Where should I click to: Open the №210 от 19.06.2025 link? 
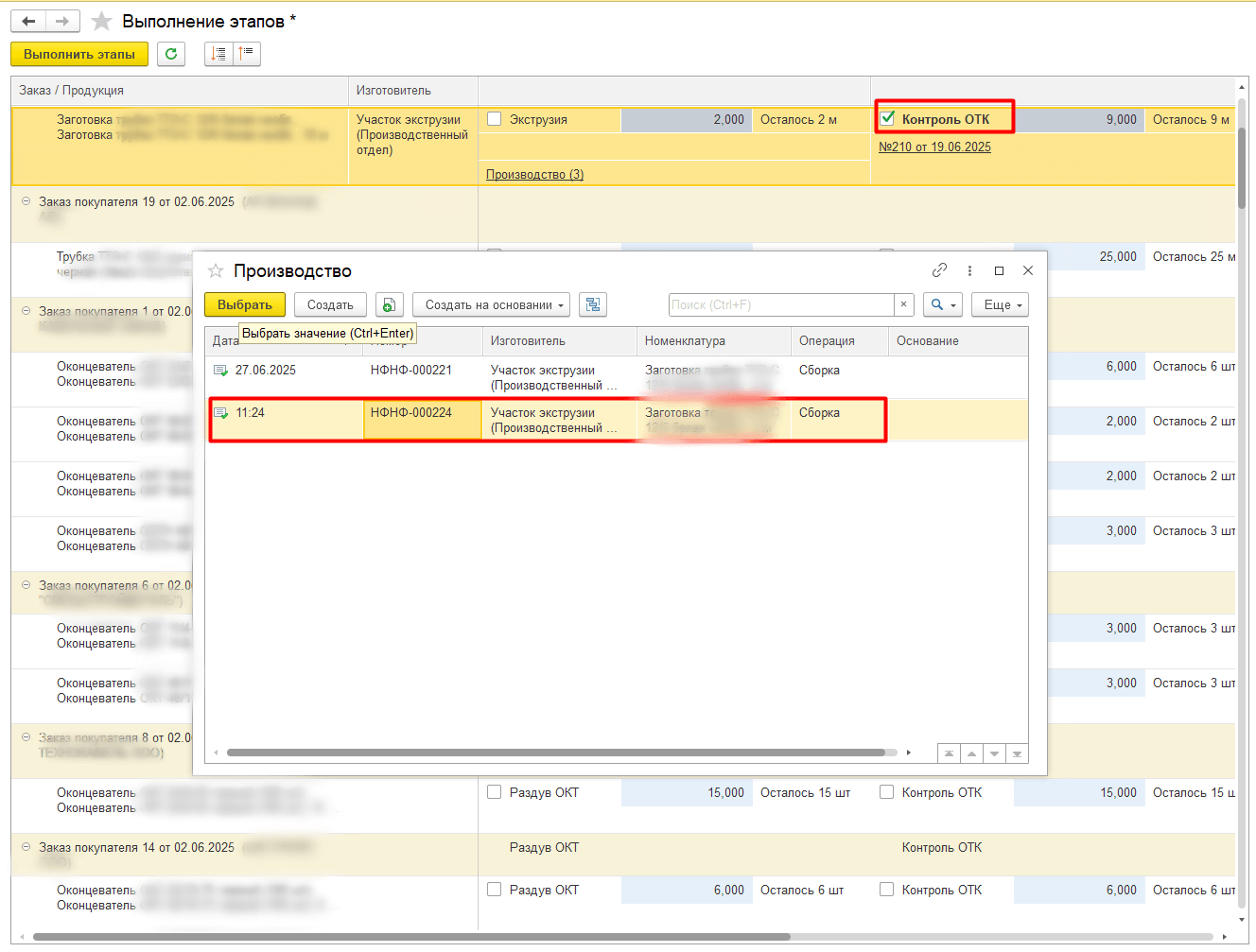934,147
